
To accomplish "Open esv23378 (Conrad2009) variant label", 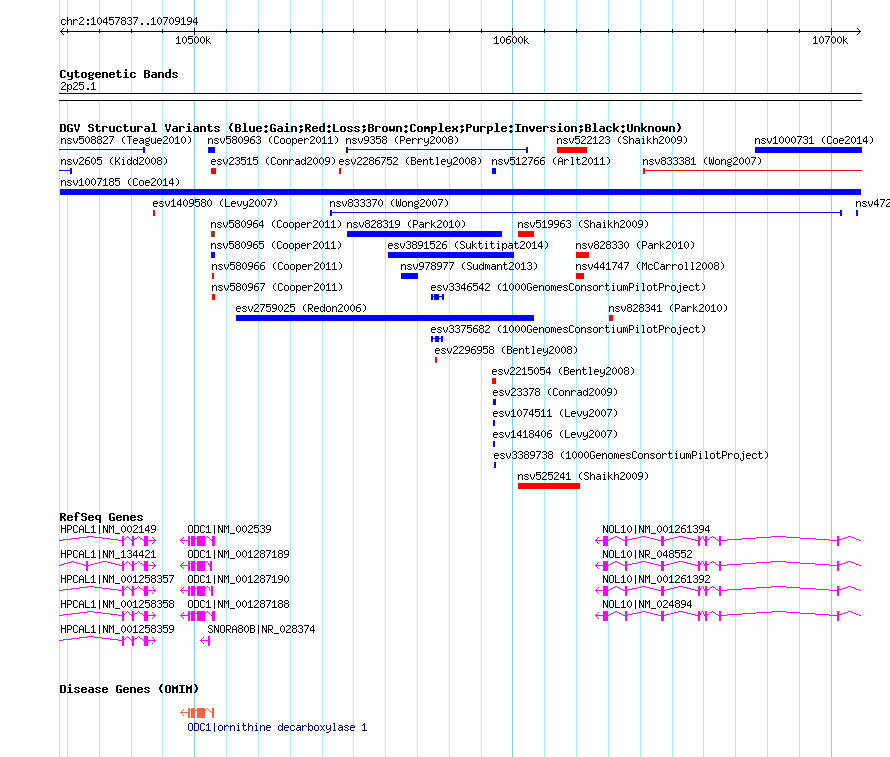I will click(555, 392).
